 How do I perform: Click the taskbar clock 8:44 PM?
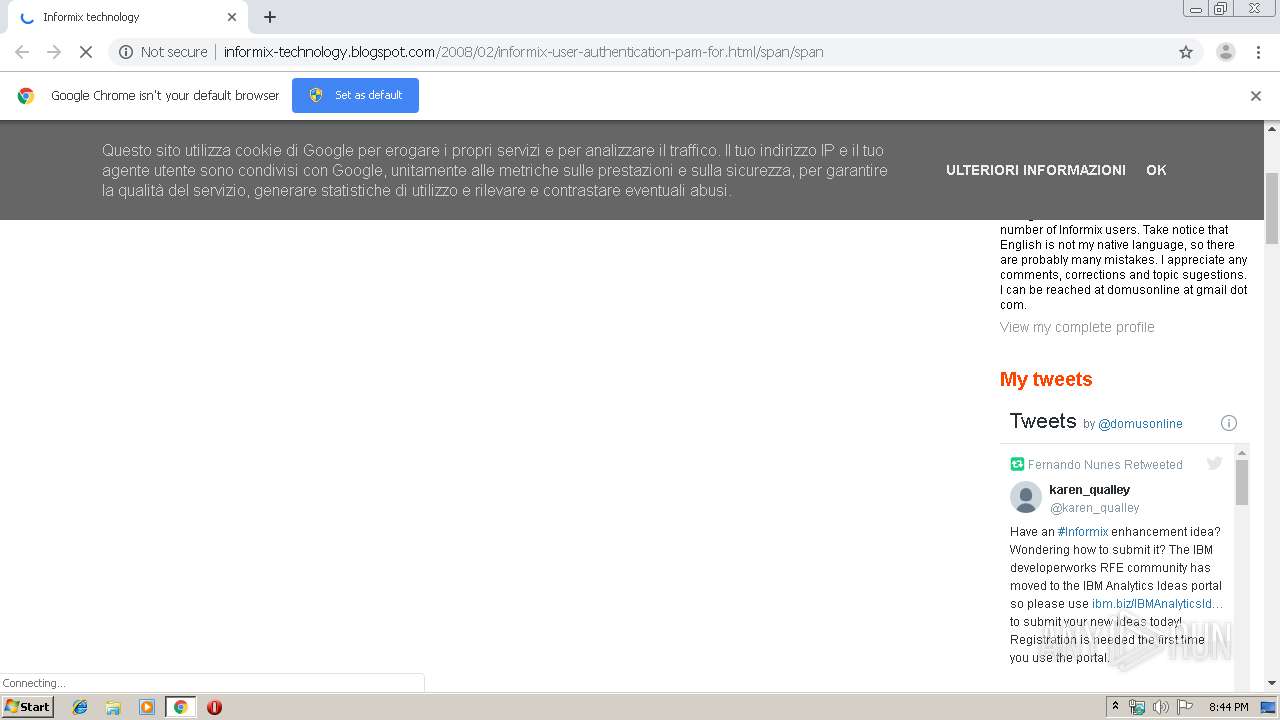(x=1228, y=707)
